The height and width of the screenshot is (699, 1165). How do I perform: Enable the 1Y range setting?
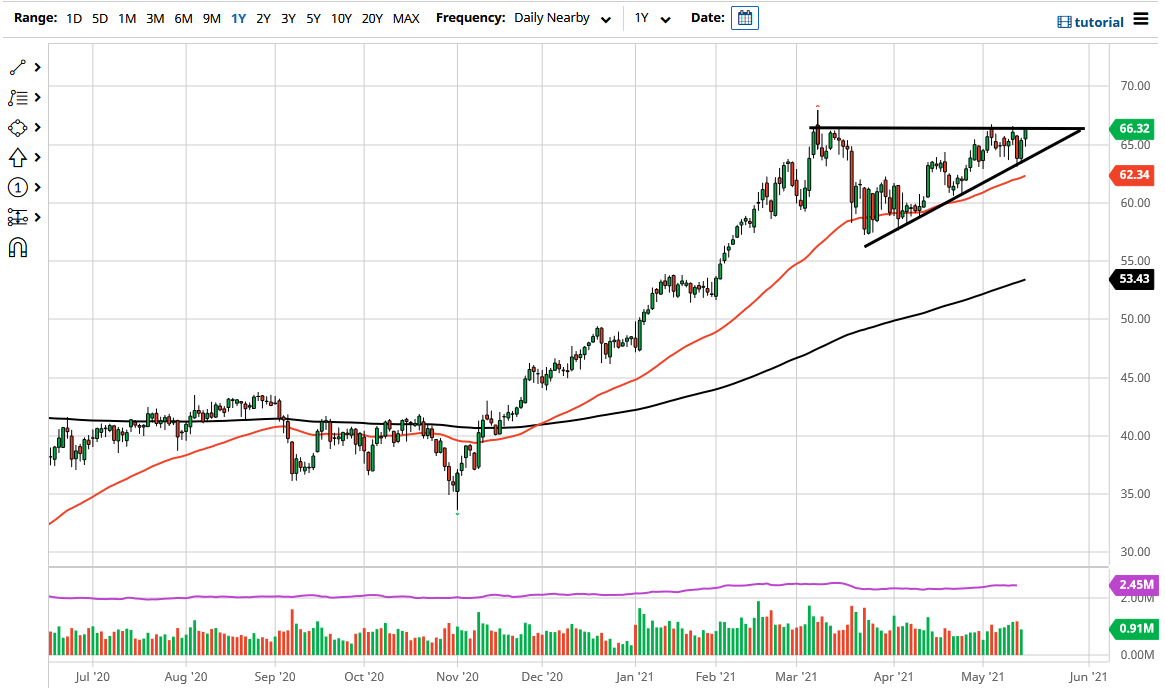click(x=238, y=18)
